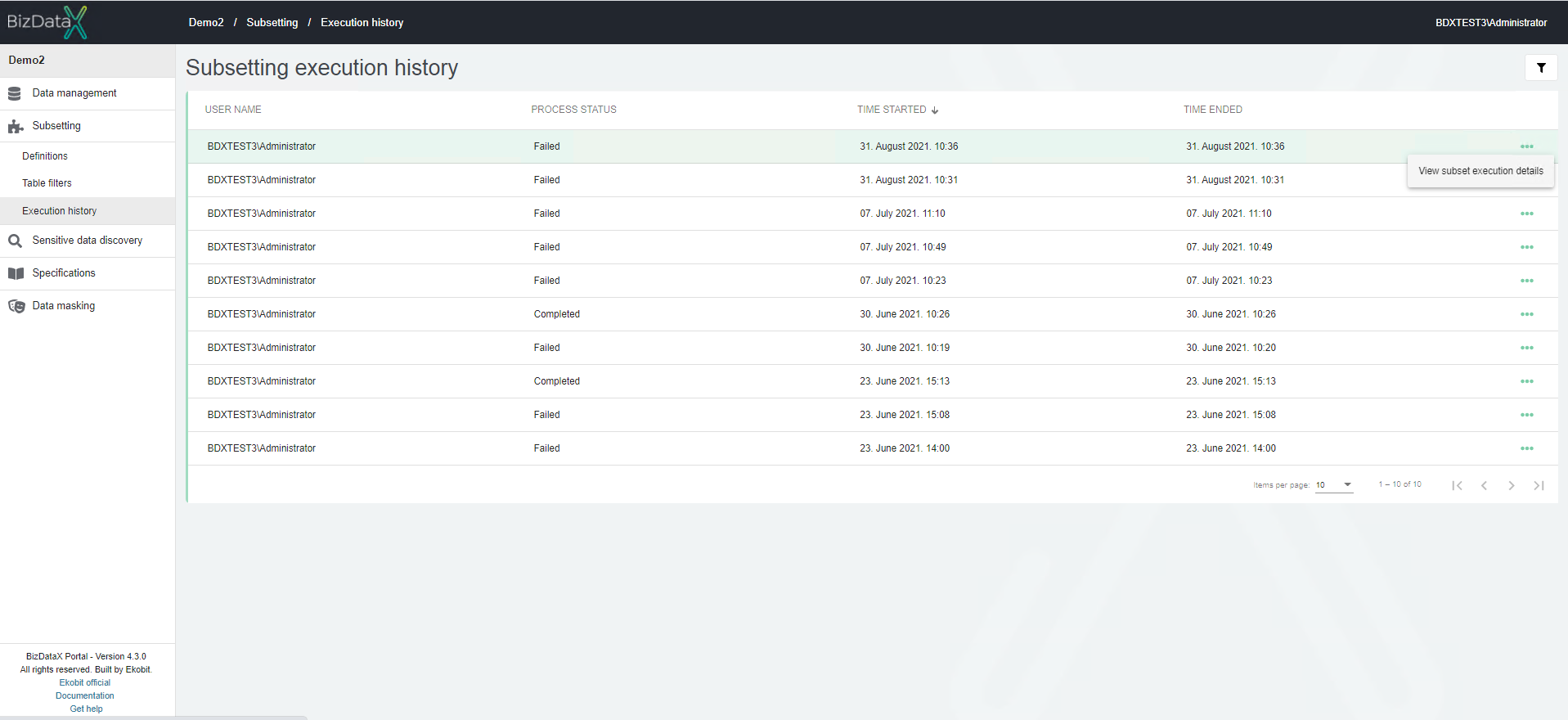Open Table filters page
Screen dimensions: 1568x720
[x=47, y=183]
